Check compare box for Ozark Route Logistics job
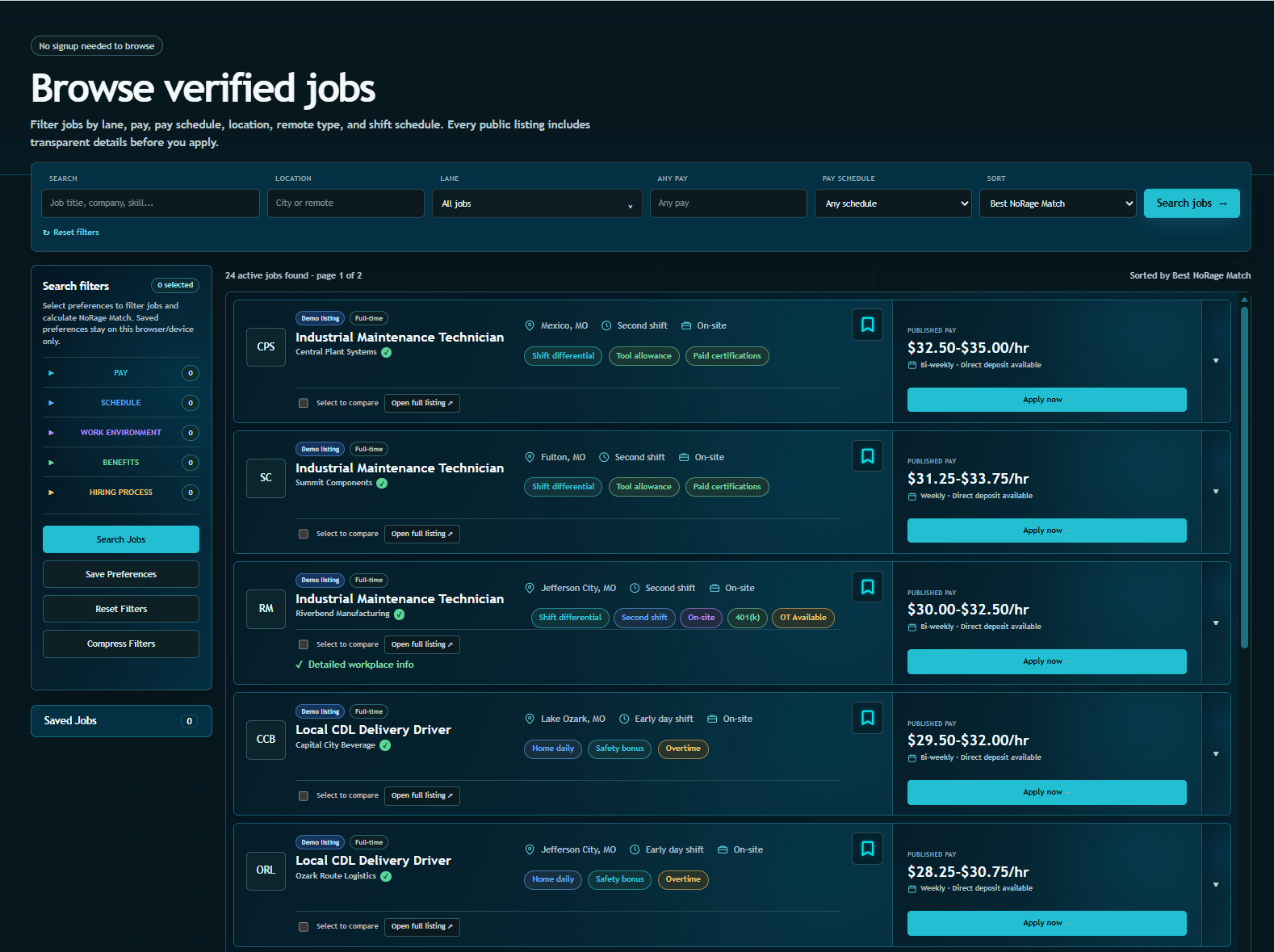Viewport: 1274px width, 952px height. [x=304, y=926]
